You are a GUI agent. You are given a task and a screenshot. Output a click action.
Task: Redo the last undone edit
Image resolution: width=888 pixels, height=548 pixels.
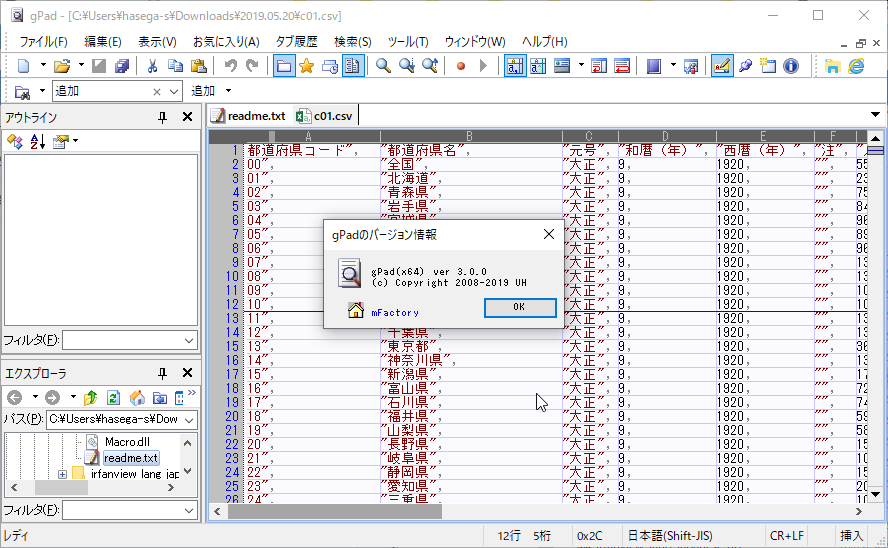click(253, 66)
